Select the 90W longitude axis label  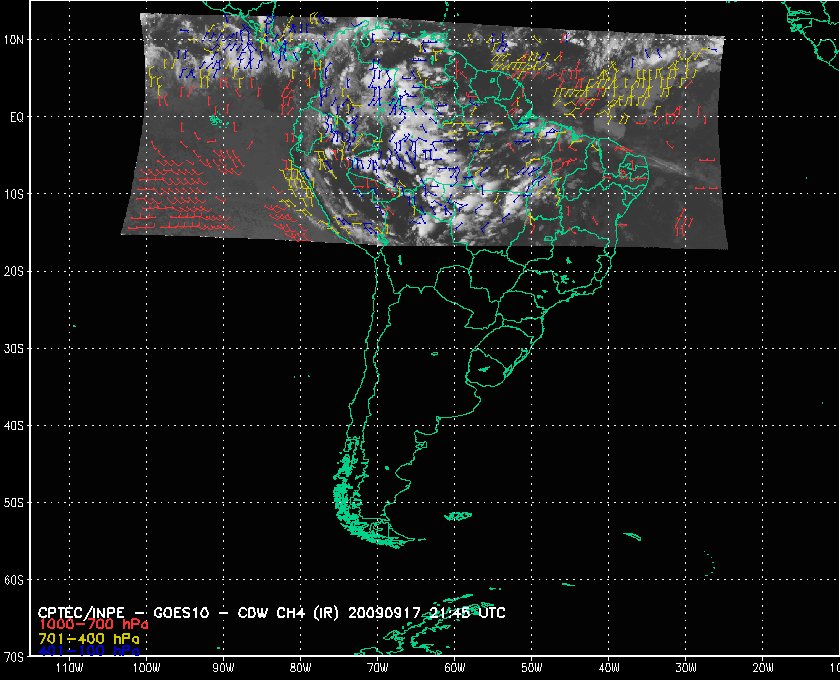point(222,667)
